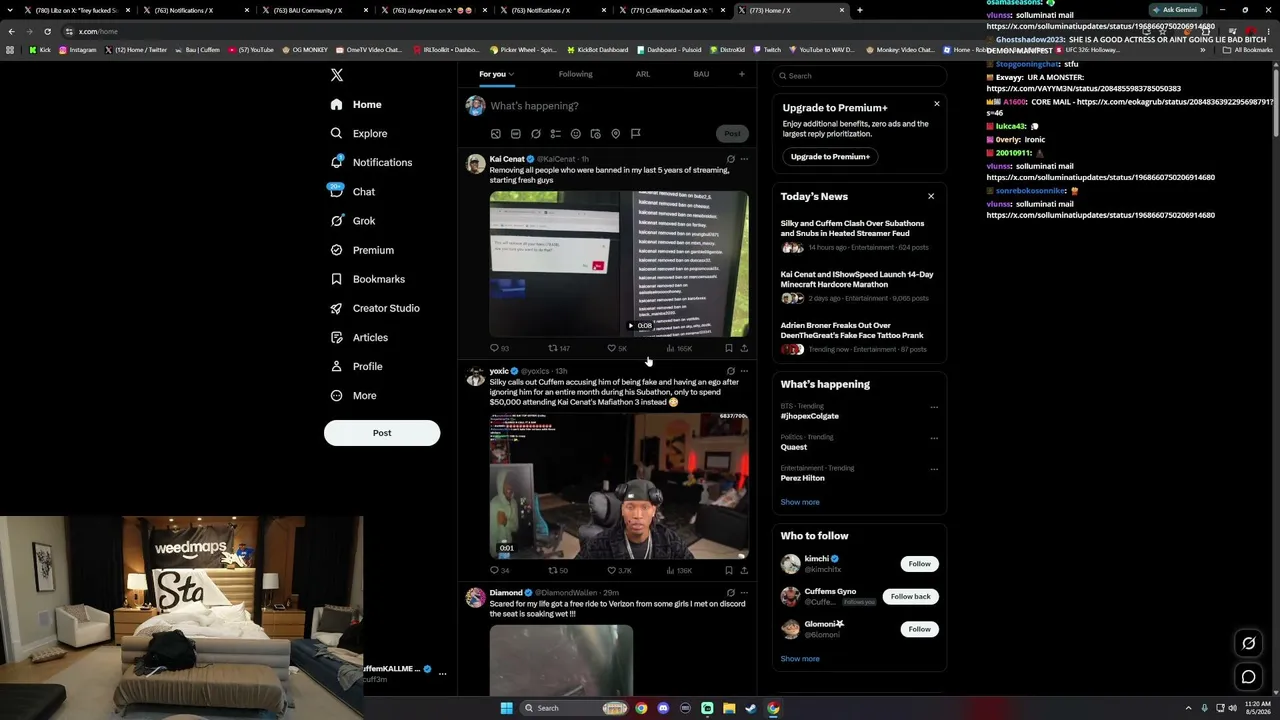Open account switcher menu dots

(x=442, y=674)
